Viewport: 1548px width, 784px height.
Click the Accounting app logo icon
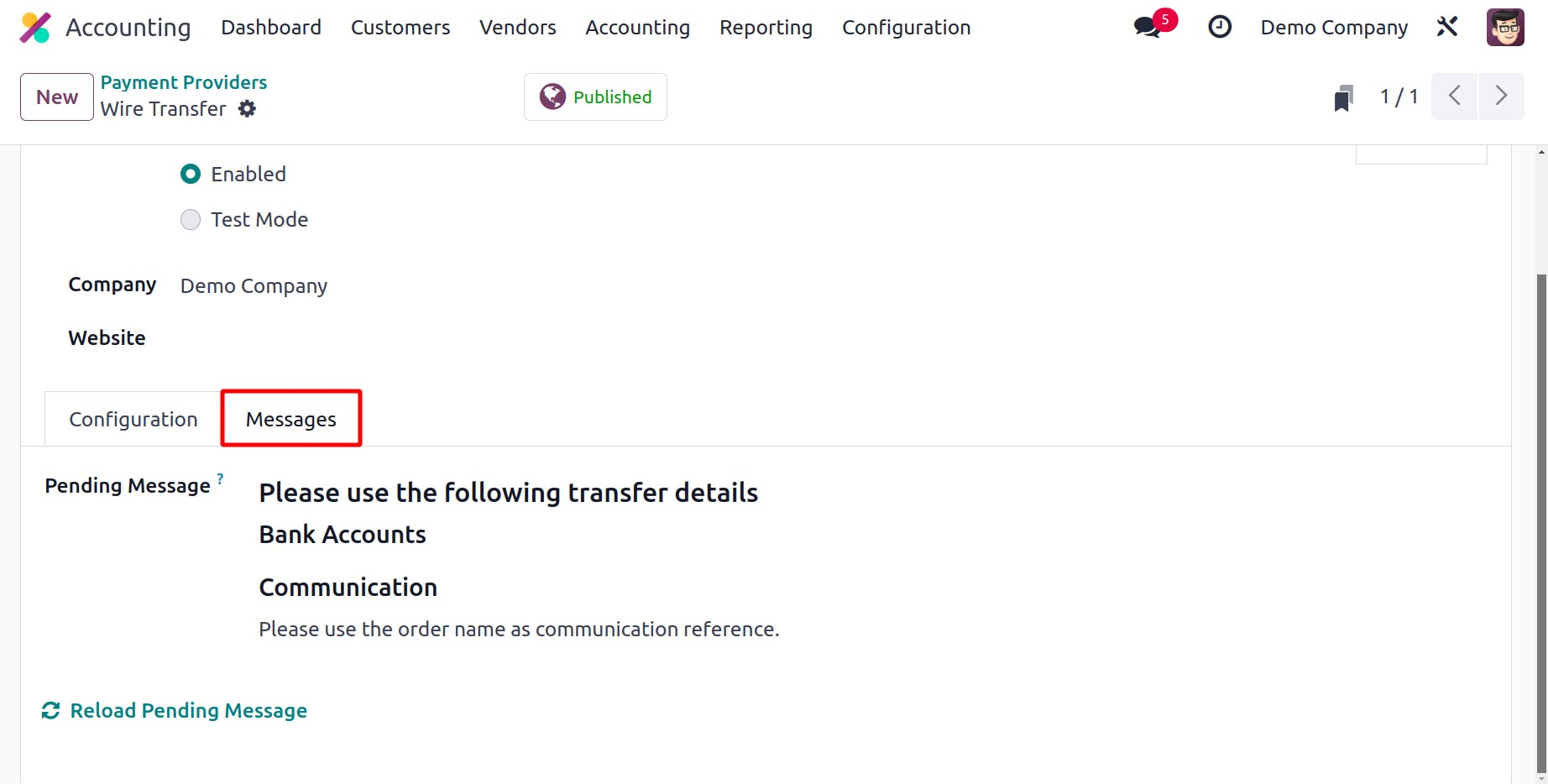(35, 28)
